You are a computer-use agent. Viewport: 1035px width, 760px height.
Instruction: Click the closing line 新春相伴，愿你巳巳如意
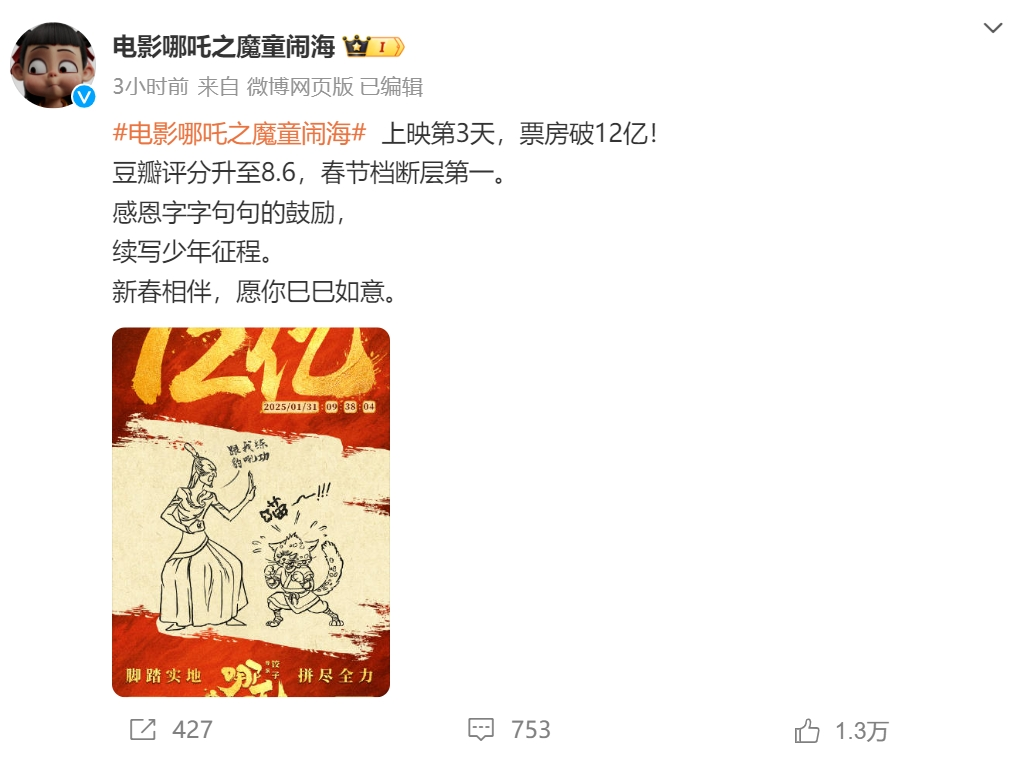(x=255, y=291)
